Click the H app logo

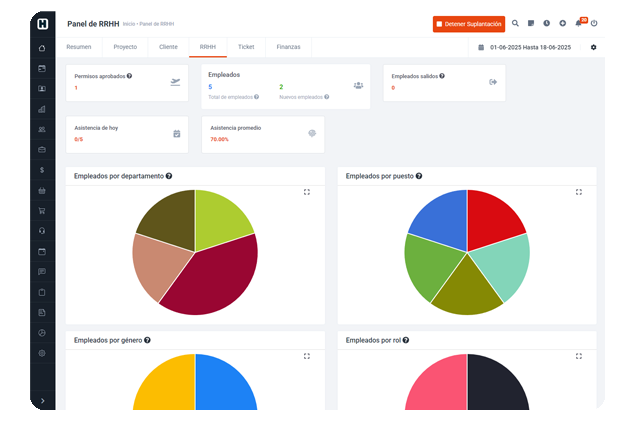[x=43, y=24]
